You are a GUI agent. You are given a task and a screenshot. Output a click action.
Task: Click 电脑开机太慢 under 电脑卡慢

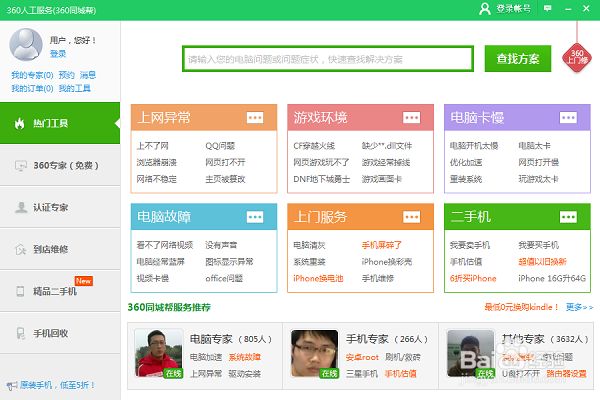coord(474,146)
